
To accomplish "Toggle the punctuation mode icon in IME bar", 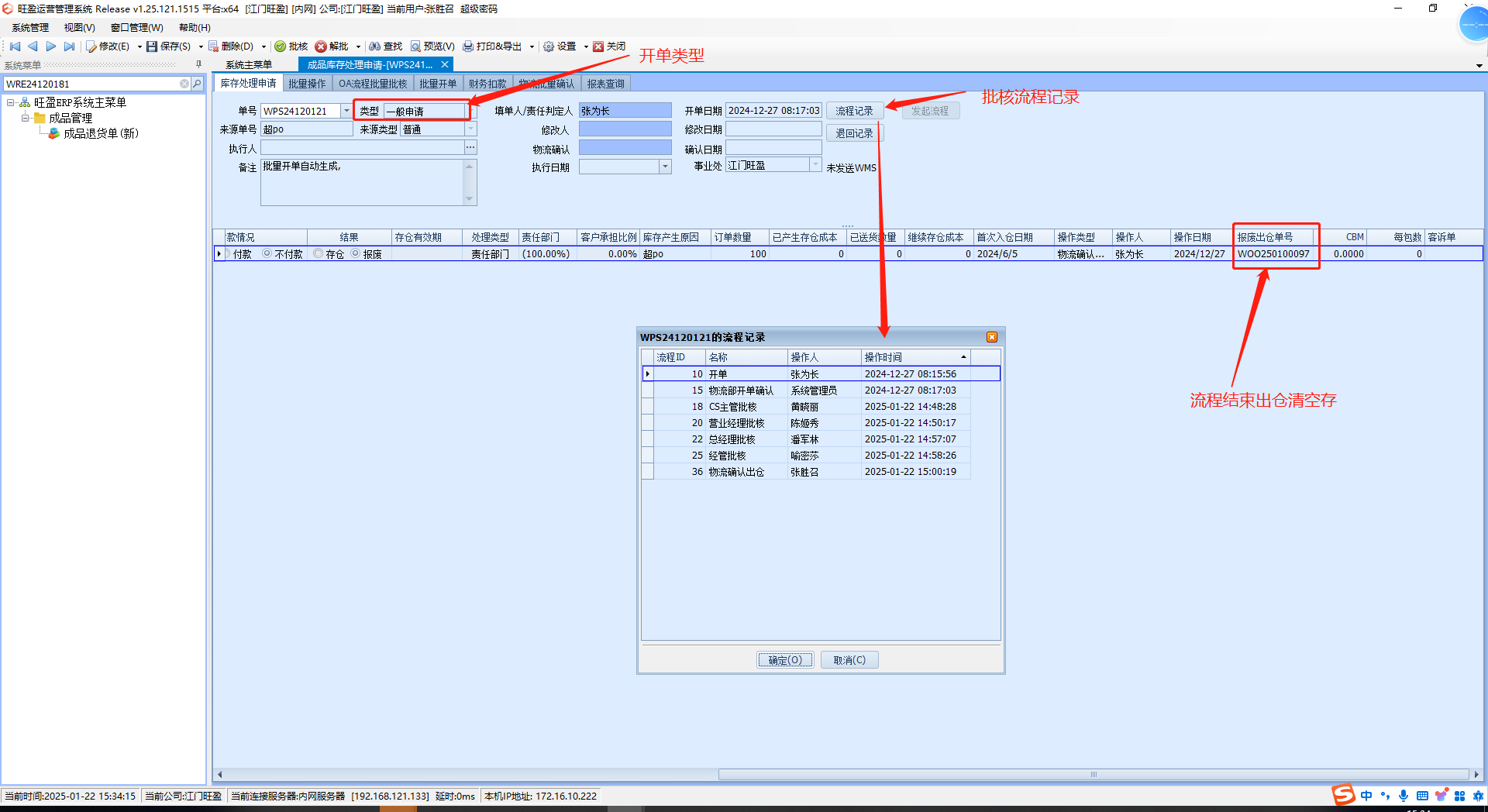I will [x=1385, y=796].
